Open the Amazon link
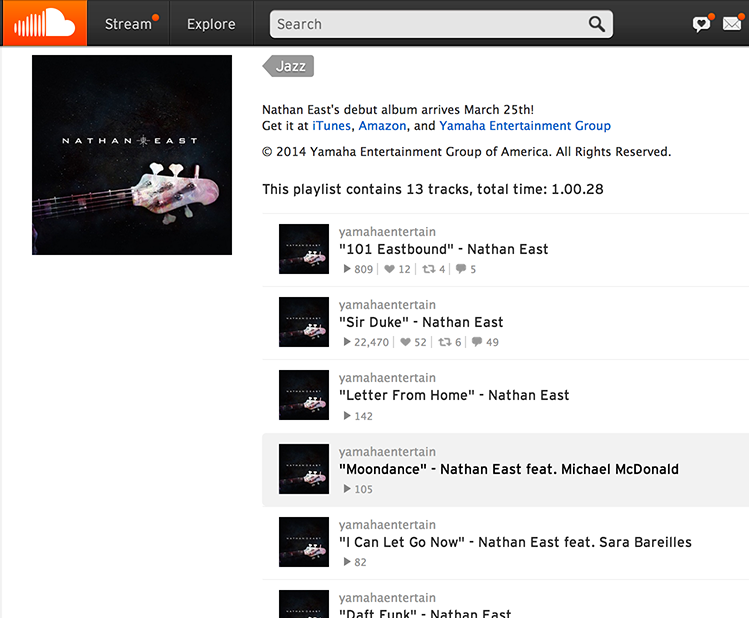Image resolution: width=749 pixels, height=618 pixels. [382, 126]
